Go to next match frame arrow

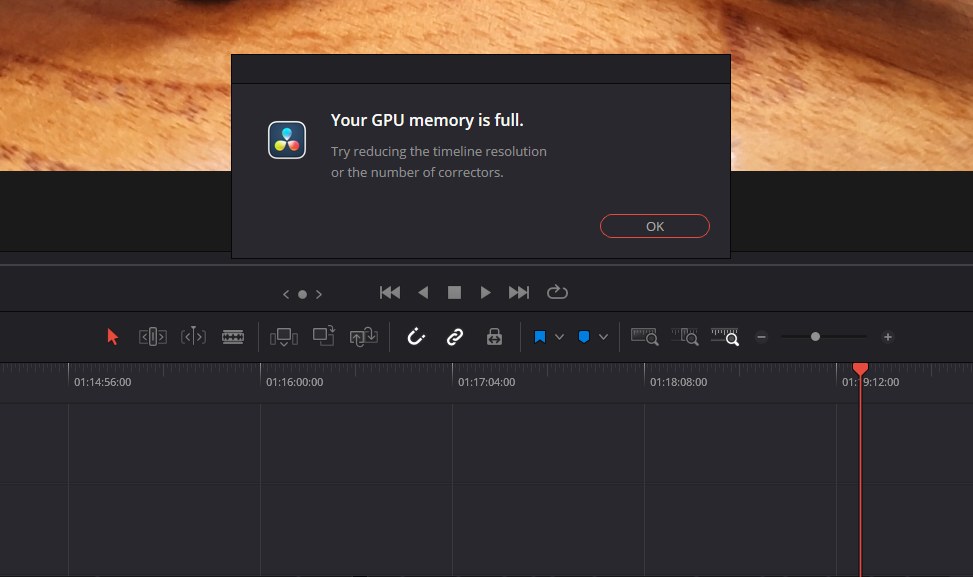[319, 294]
